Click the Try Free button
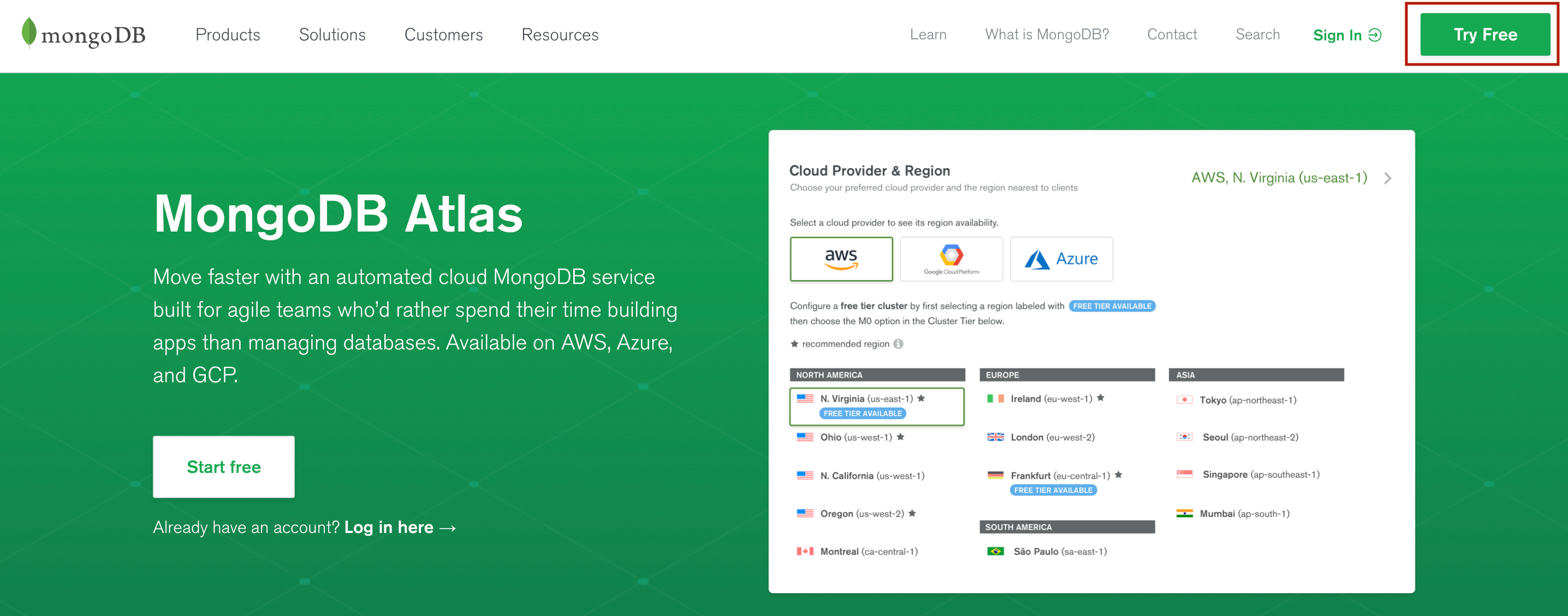 pyautogui.click(x=1484, y=35)
